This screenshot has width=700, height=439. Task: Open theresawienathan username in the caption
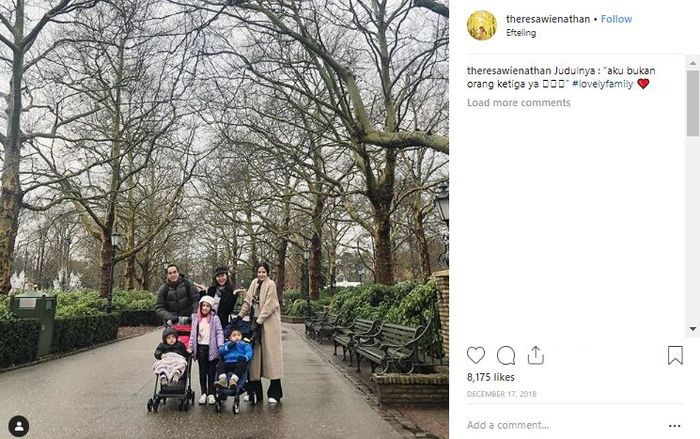[509, 71]
